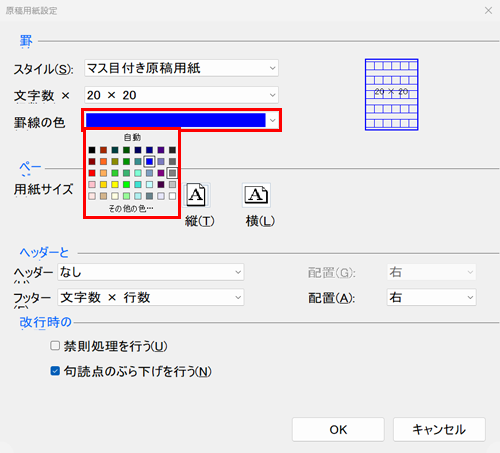
Task: Confirm settings with the OK button
Action: click(x=338, y=430)
